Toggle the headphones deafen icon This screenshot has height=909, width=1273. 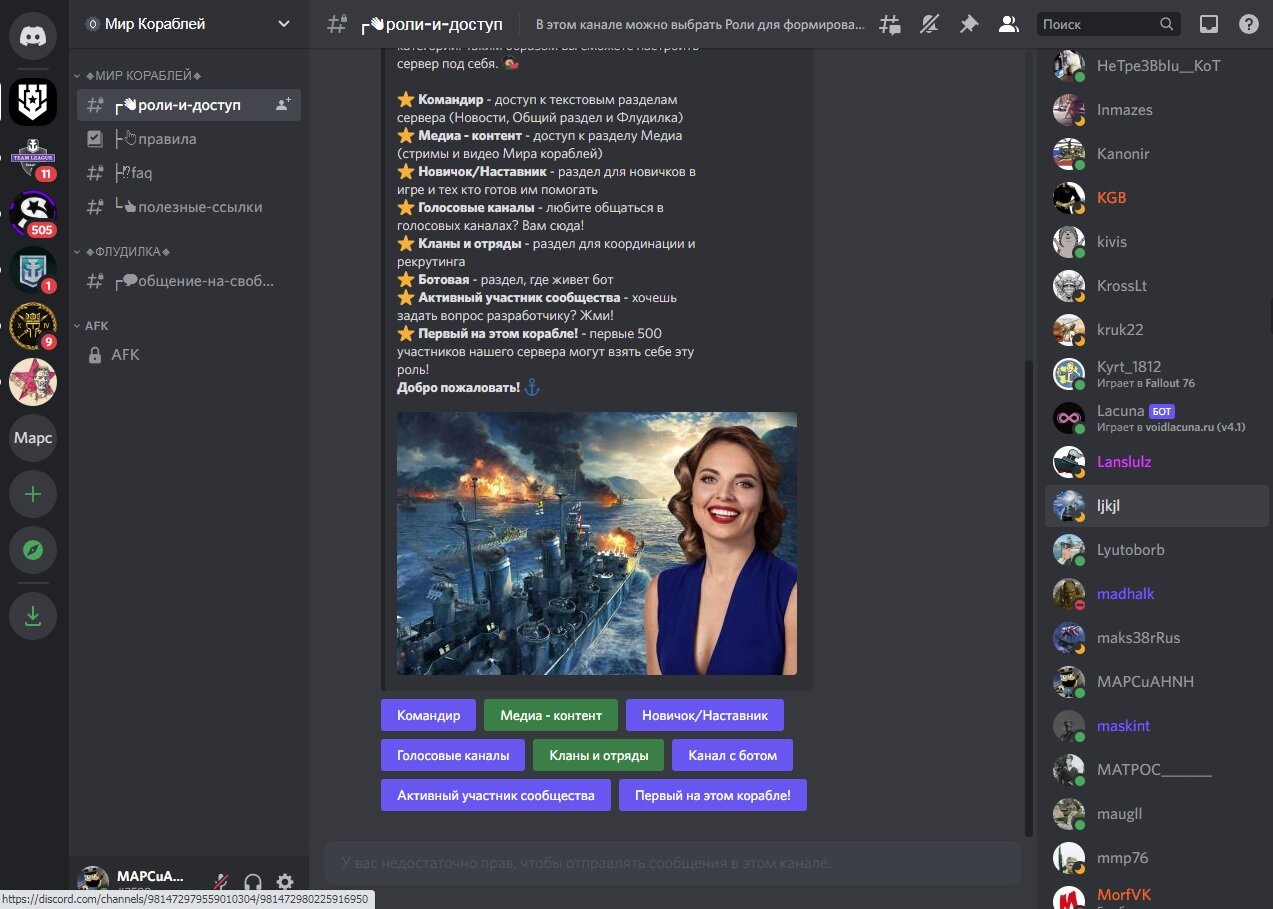pos(253,883)
